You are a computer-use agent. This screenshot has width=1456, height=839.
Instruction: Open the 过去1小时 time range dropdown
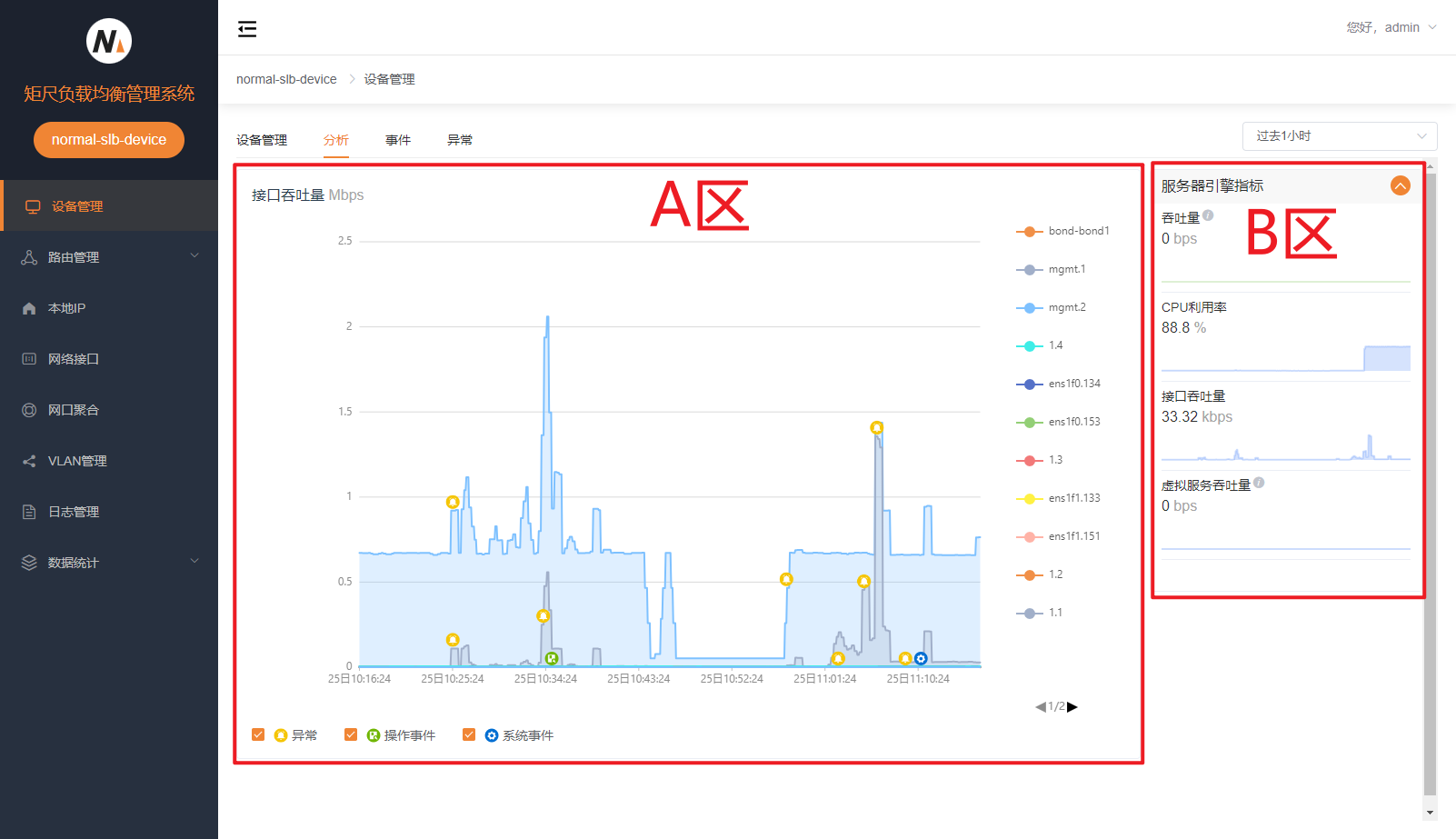[x=1339, y=135]
